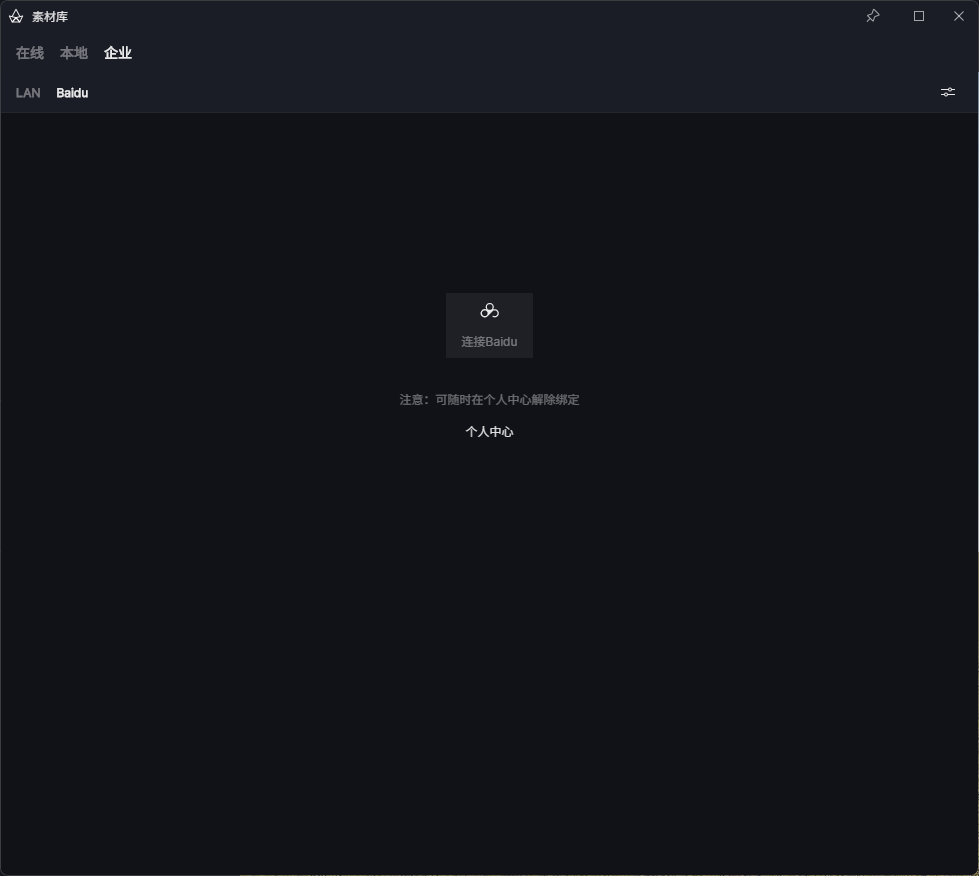This screenshot has width=979, height=876.
Task: Switch to the 本地 tab
Action: 74,53
